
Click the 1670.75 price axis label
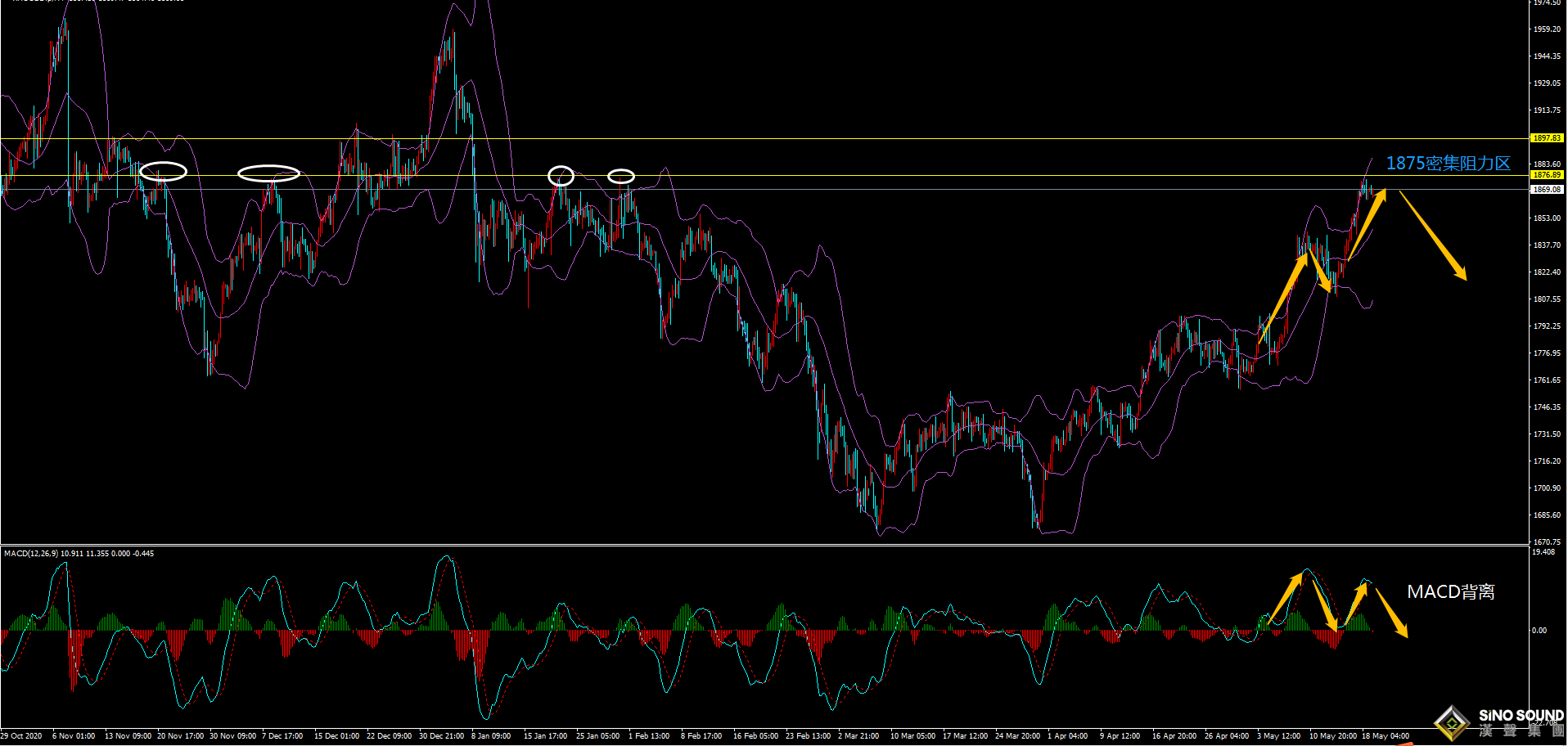(1547, 542)
